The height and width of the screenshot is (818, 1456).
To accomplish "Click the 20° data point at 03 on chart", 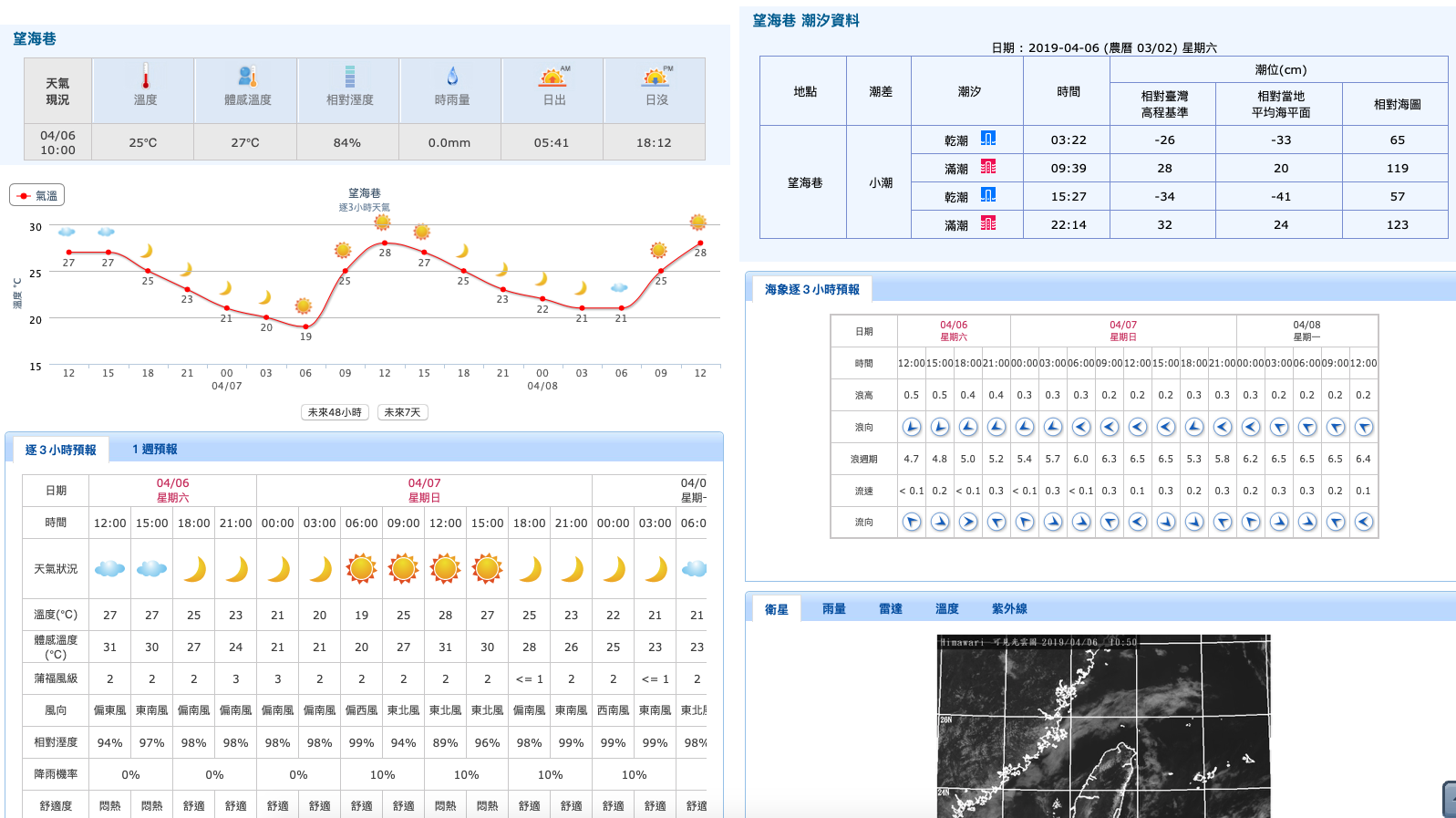I will [266, 317].
